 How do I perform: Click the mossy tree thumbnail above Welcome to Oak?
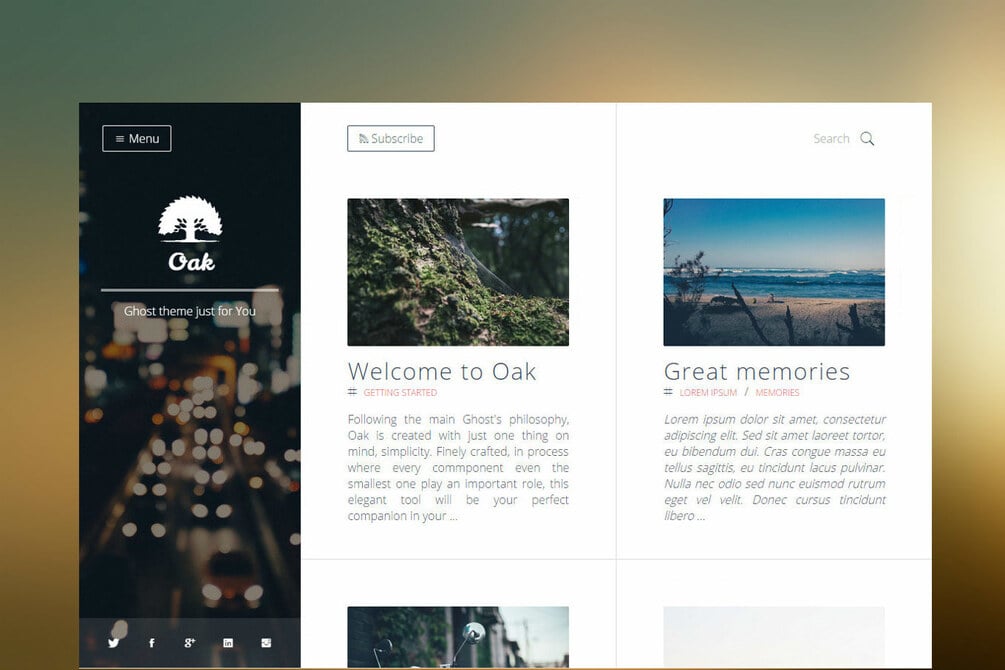[458, 271]
